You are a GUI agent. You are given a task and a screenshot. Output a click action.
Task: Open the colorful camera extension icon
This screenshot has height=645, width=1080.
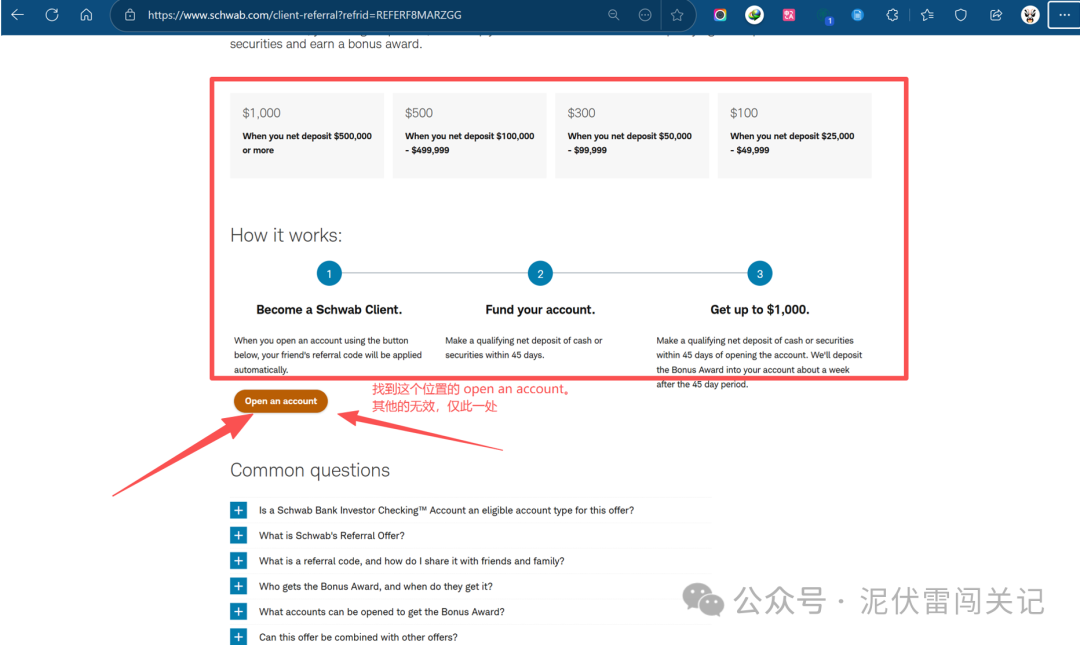tap(720, 14)
